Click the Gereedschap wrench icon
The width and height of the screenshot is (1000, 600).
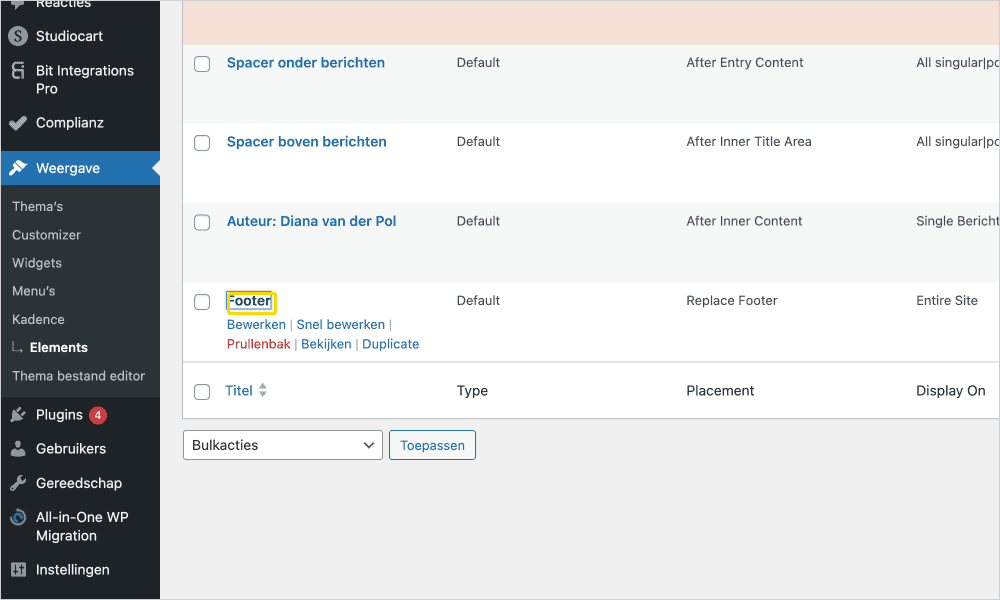pyautogui.click(x=18, y=483)
